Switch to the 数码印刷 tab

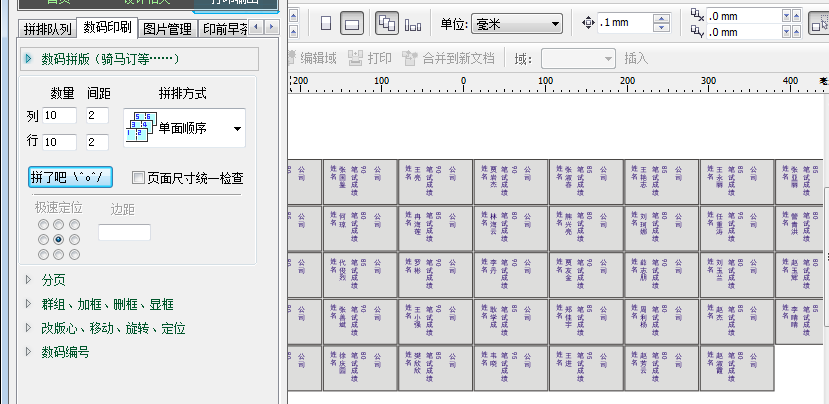point(107,27)
